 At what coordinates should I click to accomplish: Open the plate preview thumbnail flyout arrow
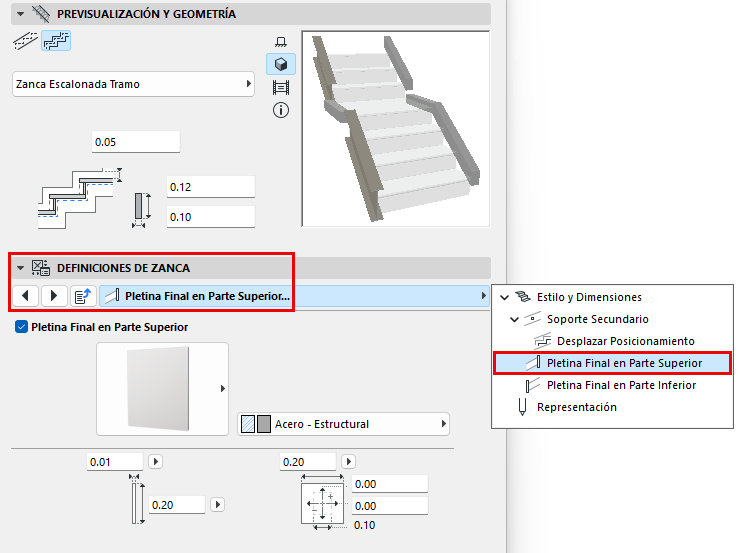223,389
